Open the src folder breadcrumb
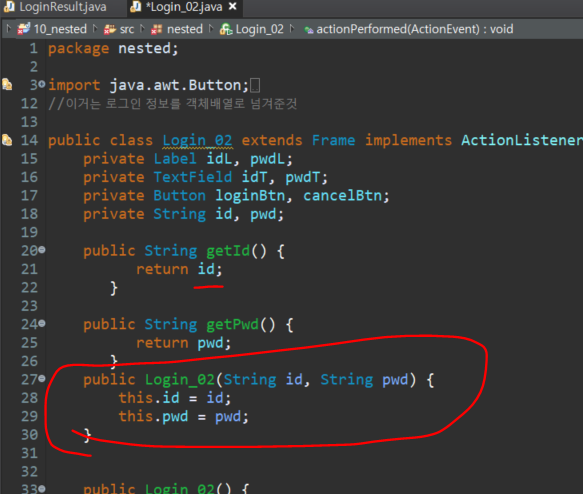Image resolution: width=583 pixels, height=494 pixels. pyautogui.click(x=127, y=29)
